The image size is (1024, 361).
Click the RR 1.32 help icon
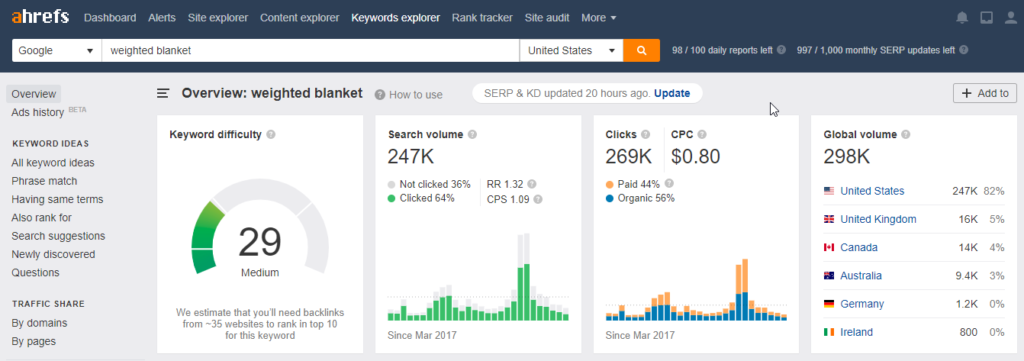(x=532, y=184)
